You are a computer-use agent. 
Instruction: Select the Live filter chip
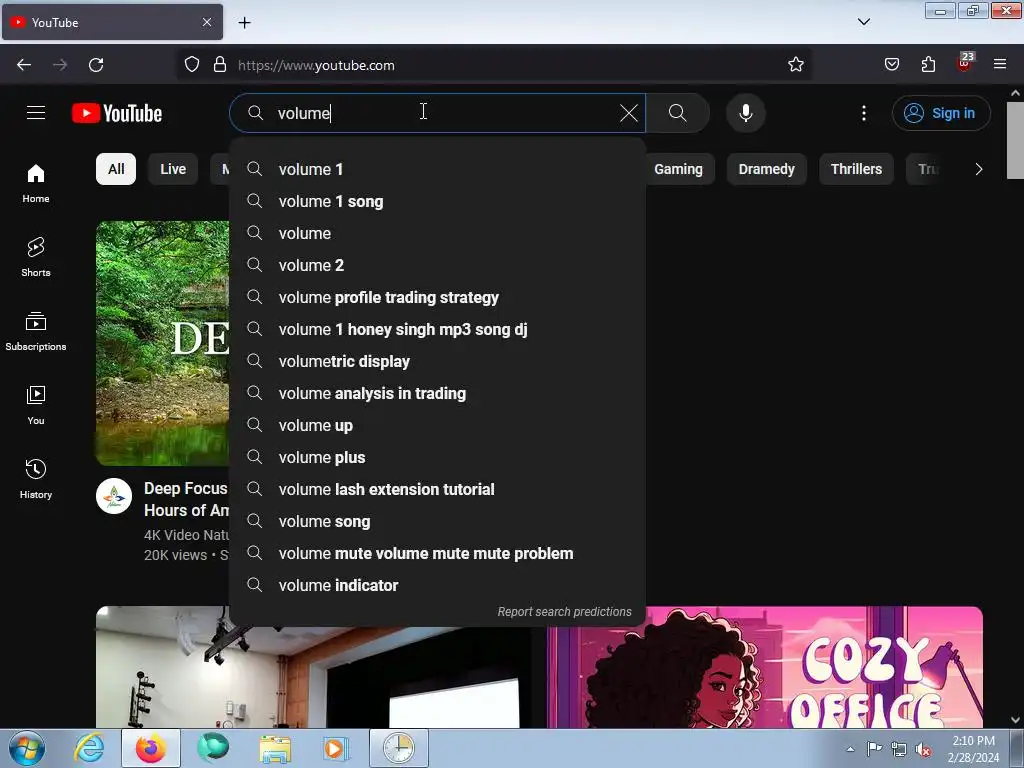(x=173, y=169)
